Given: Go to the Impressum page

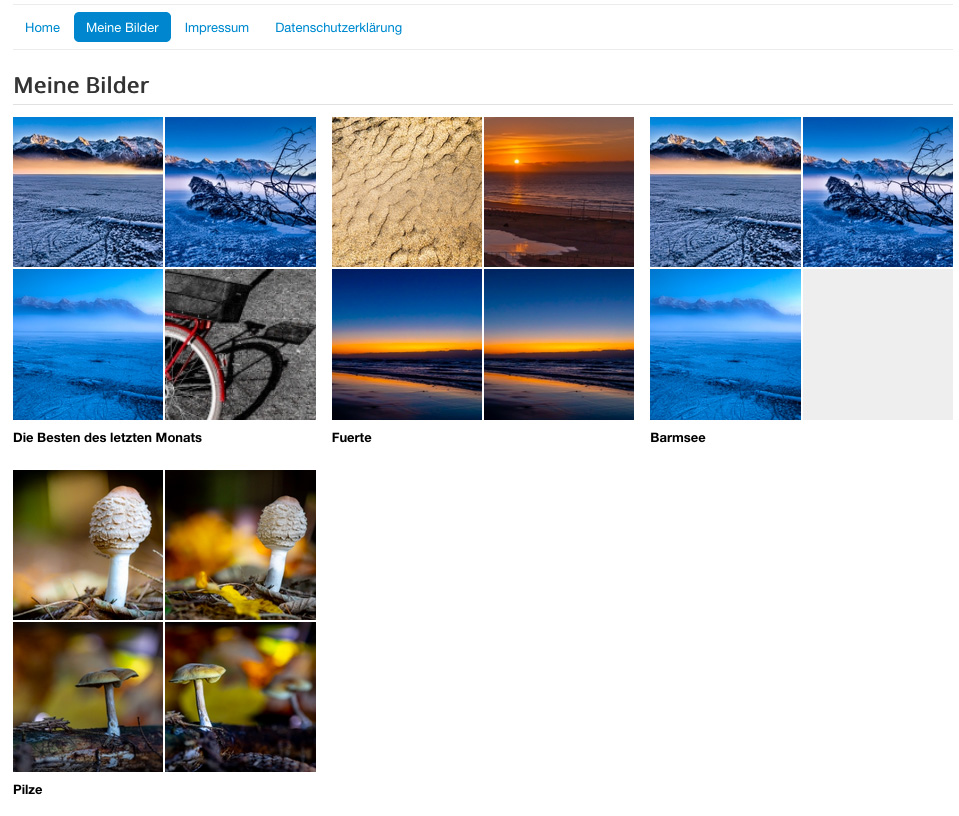Looking at the screenshot, I should [217, 28].
